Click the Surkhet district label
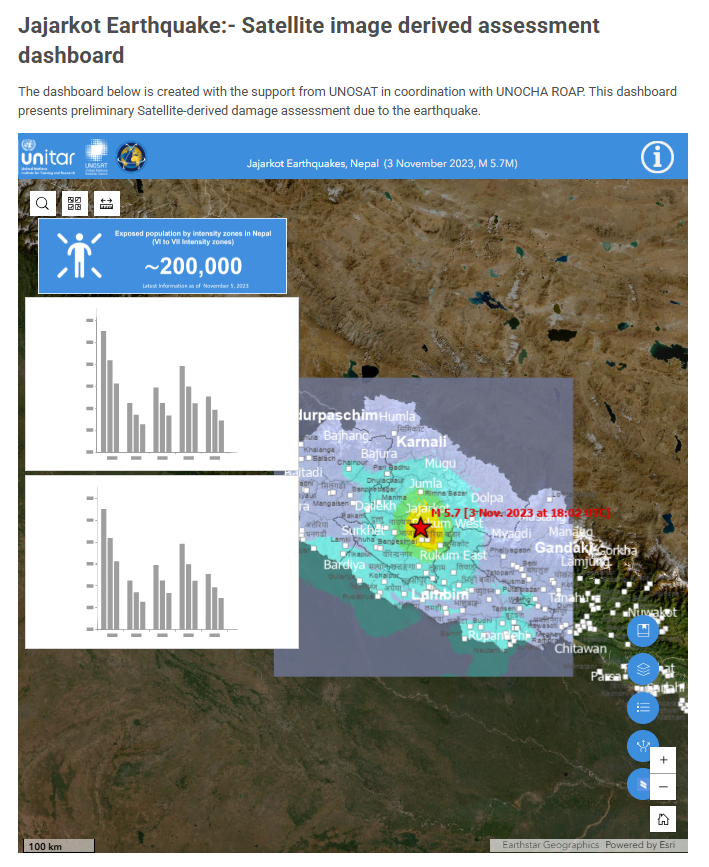709x867 pixels. point(363,530)
